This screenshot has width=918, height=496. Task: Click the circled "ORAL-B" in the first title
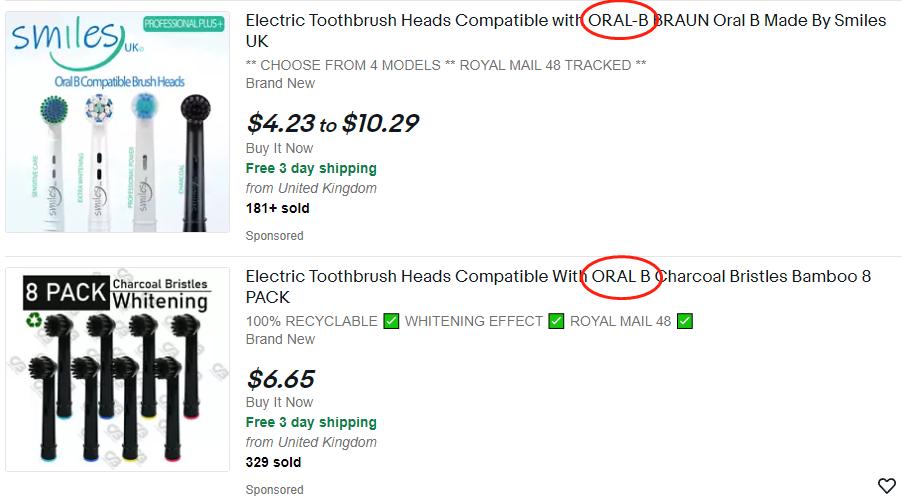[x=620, y=21]
